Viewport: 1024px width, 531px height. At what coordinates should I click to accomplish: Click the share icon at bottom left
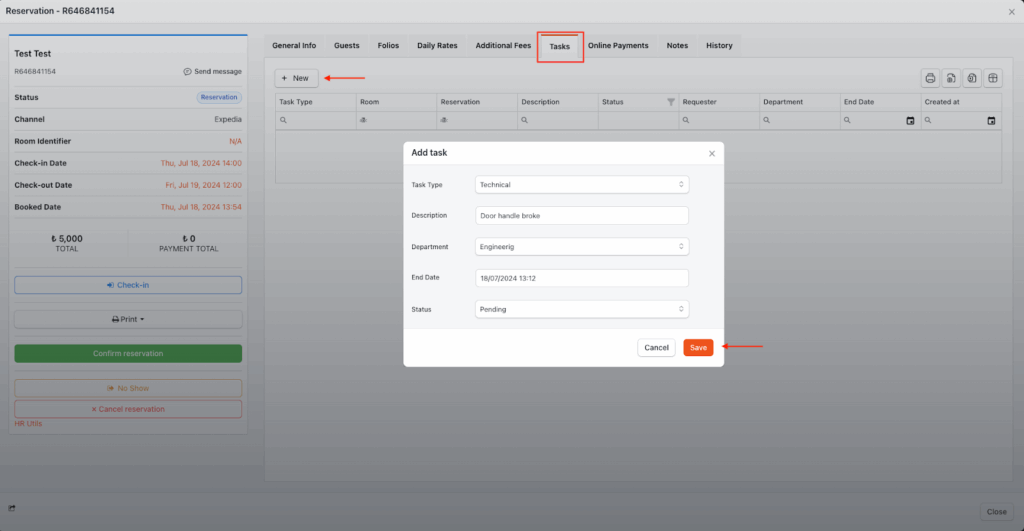13,510
